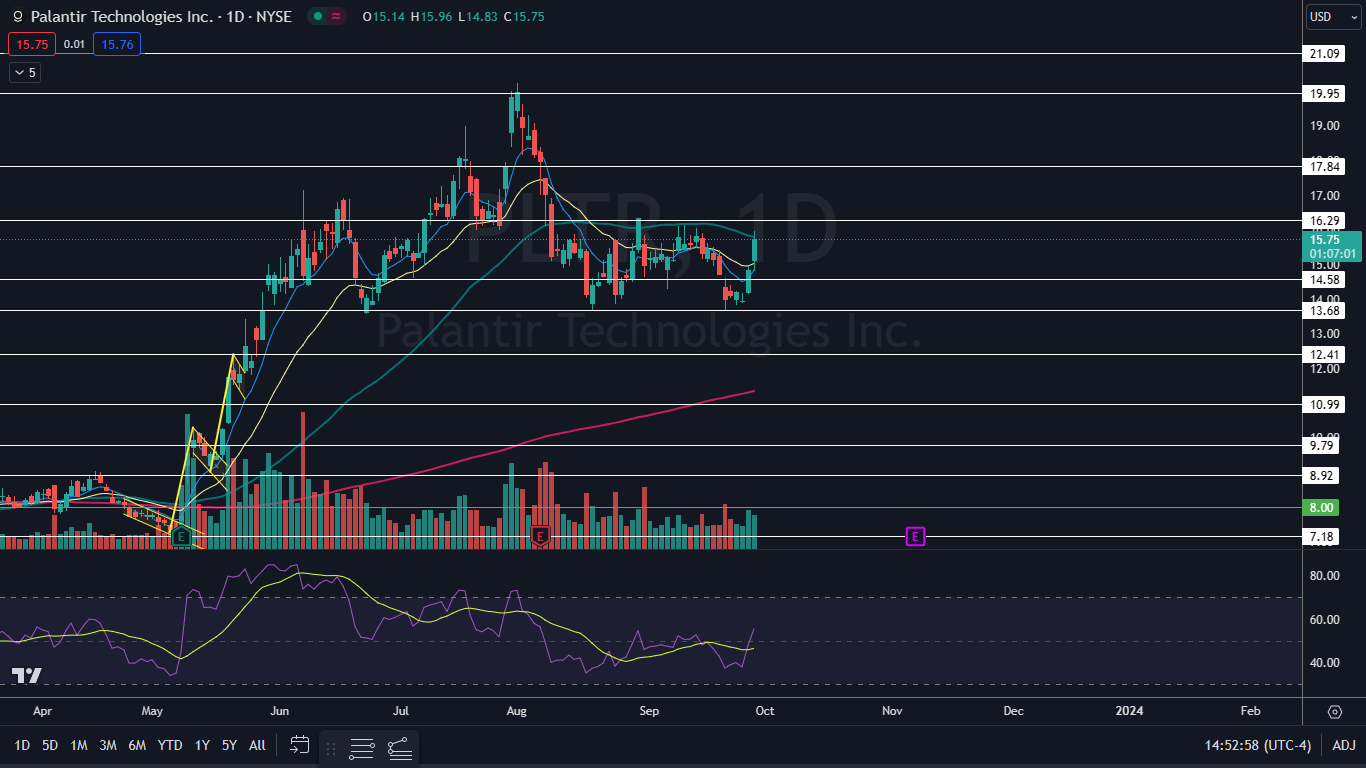Click the green market status dot
Image resolution: width=1366 pixels, height=768 pixels.
[316, 16]
